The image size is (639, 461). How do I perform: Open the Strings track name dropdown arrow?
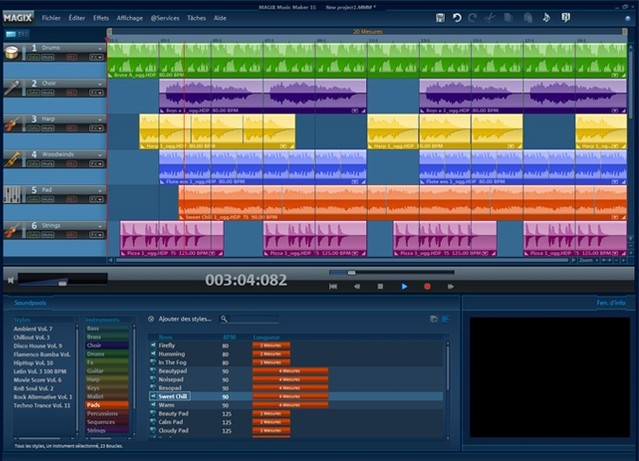click(100, 226)
